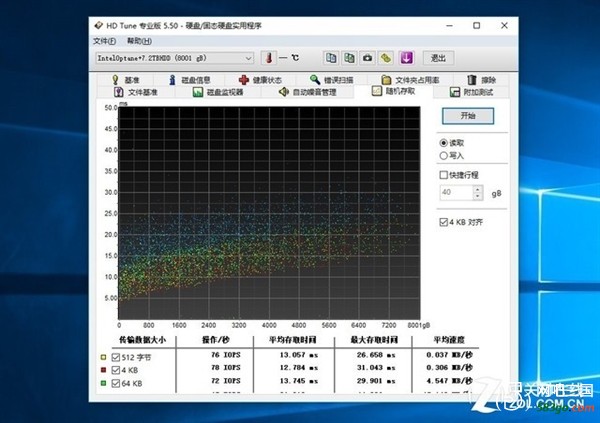Click the random access scatter graph

tap(269, 213)
